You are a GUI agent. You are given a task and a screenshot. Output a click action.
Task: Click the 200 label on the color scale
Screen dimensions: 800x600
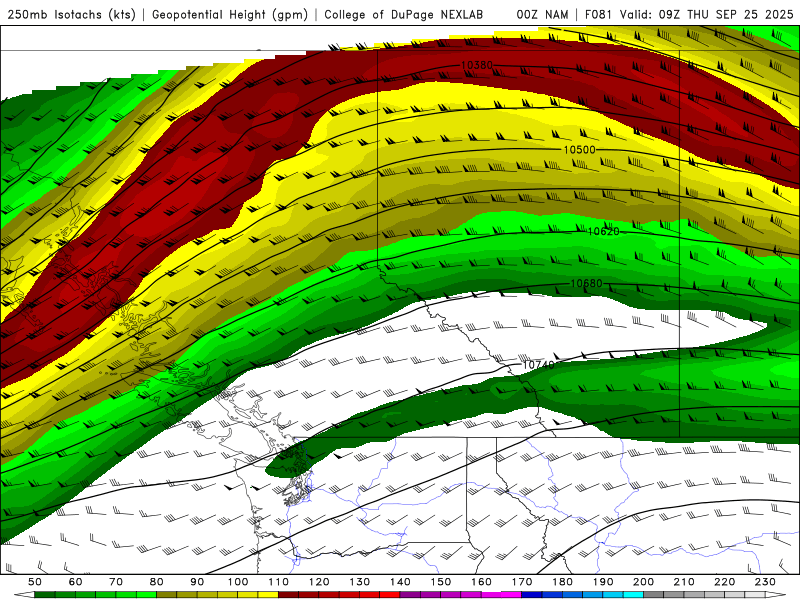644,582
